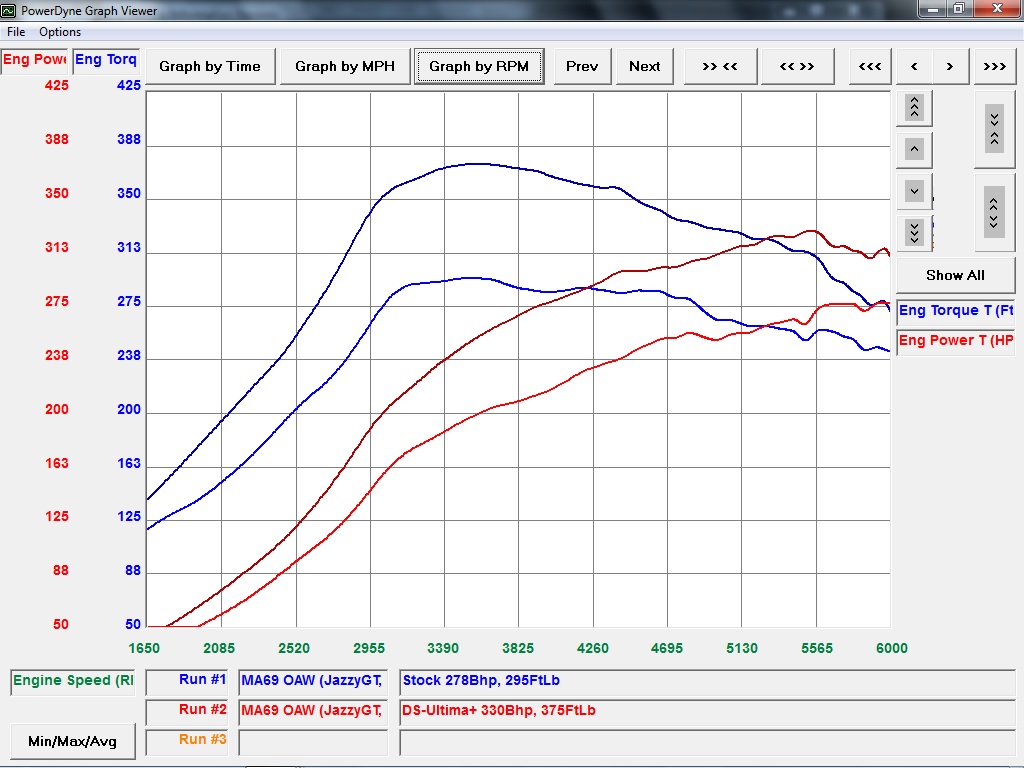Image resolution: width=1024 pixels, height=768 pixels.
Task: Click the vertical expand button with outward chevrons
Action: pos(995,212)
